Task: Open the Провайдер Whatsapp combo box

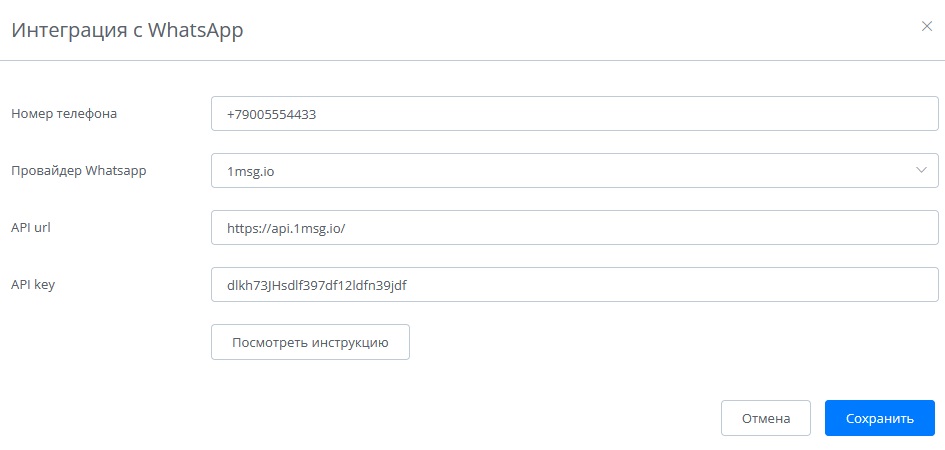Action: 575,171
